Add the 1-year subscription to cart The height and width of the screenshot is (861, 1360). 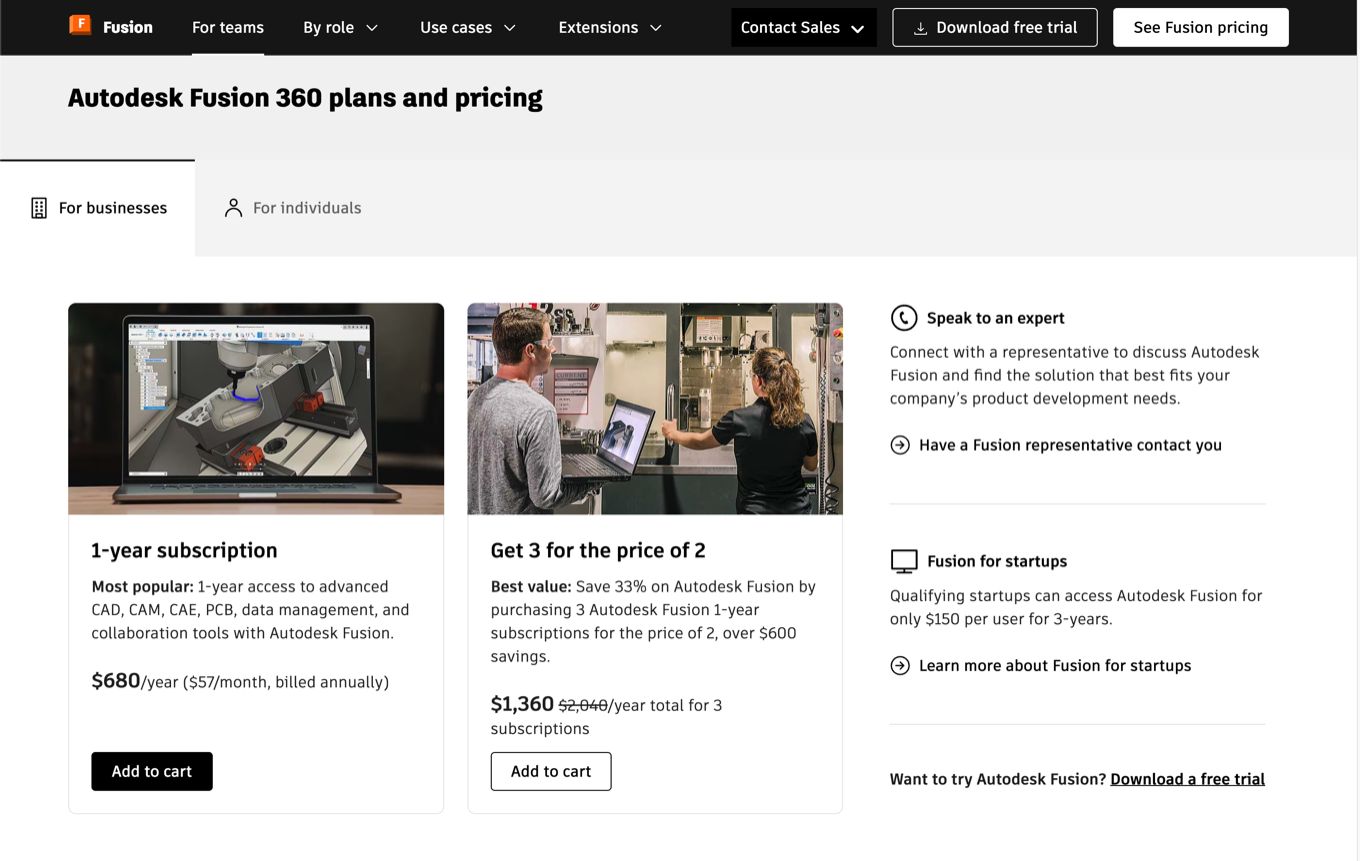click(152, 771)
